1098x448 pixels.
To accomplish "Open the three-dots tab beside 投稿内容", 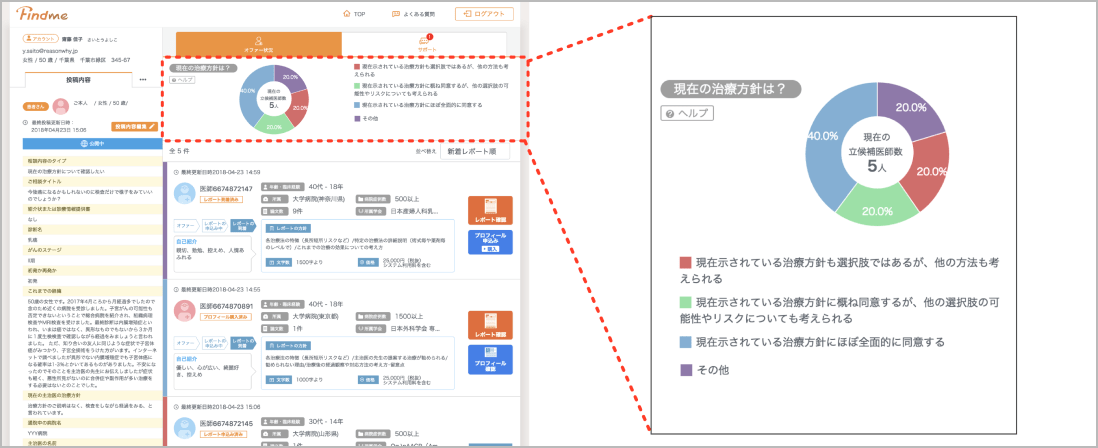I will 143,79.
